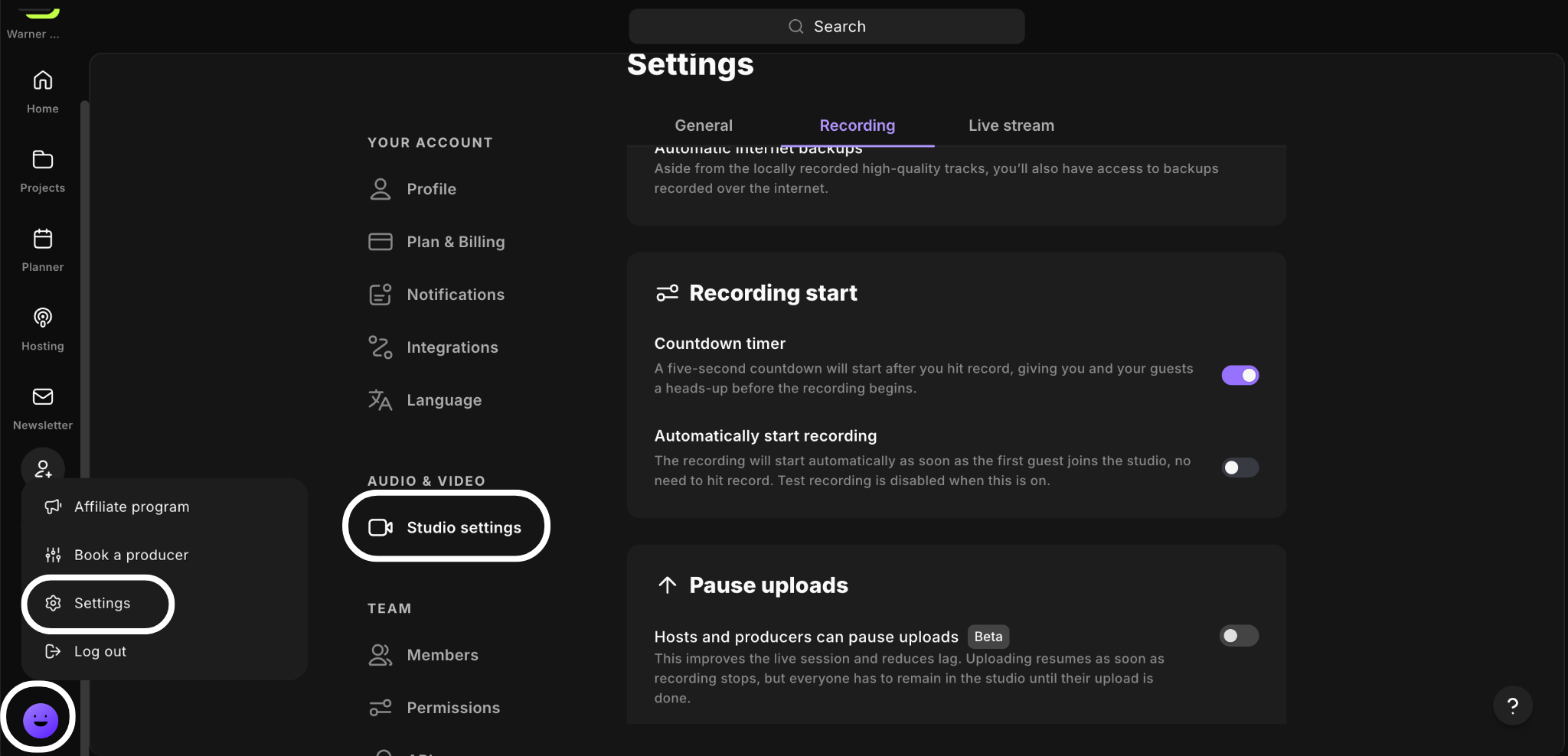Viewport: 1568px width, 756px height.
Task: Click the Log out arrow icon
Action: pyautogui.click(x=53, y=651)
